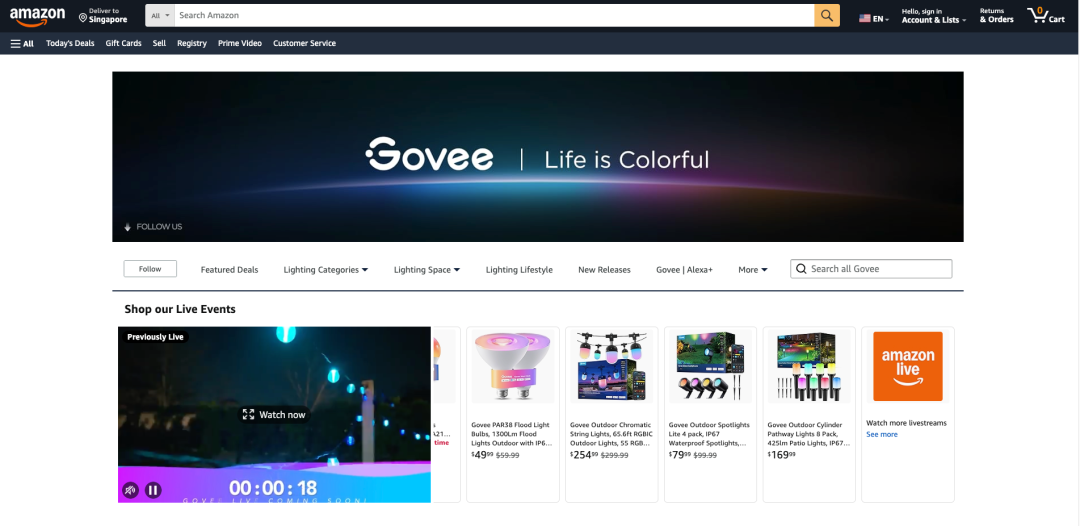Click the Watch now fullscreen icon
1080x526 pixels.
coord(248,414)
